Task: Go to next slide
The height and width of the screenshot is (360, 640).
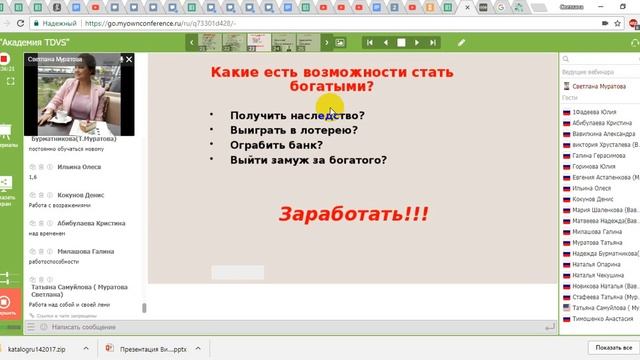Action: tap(417, 42)
